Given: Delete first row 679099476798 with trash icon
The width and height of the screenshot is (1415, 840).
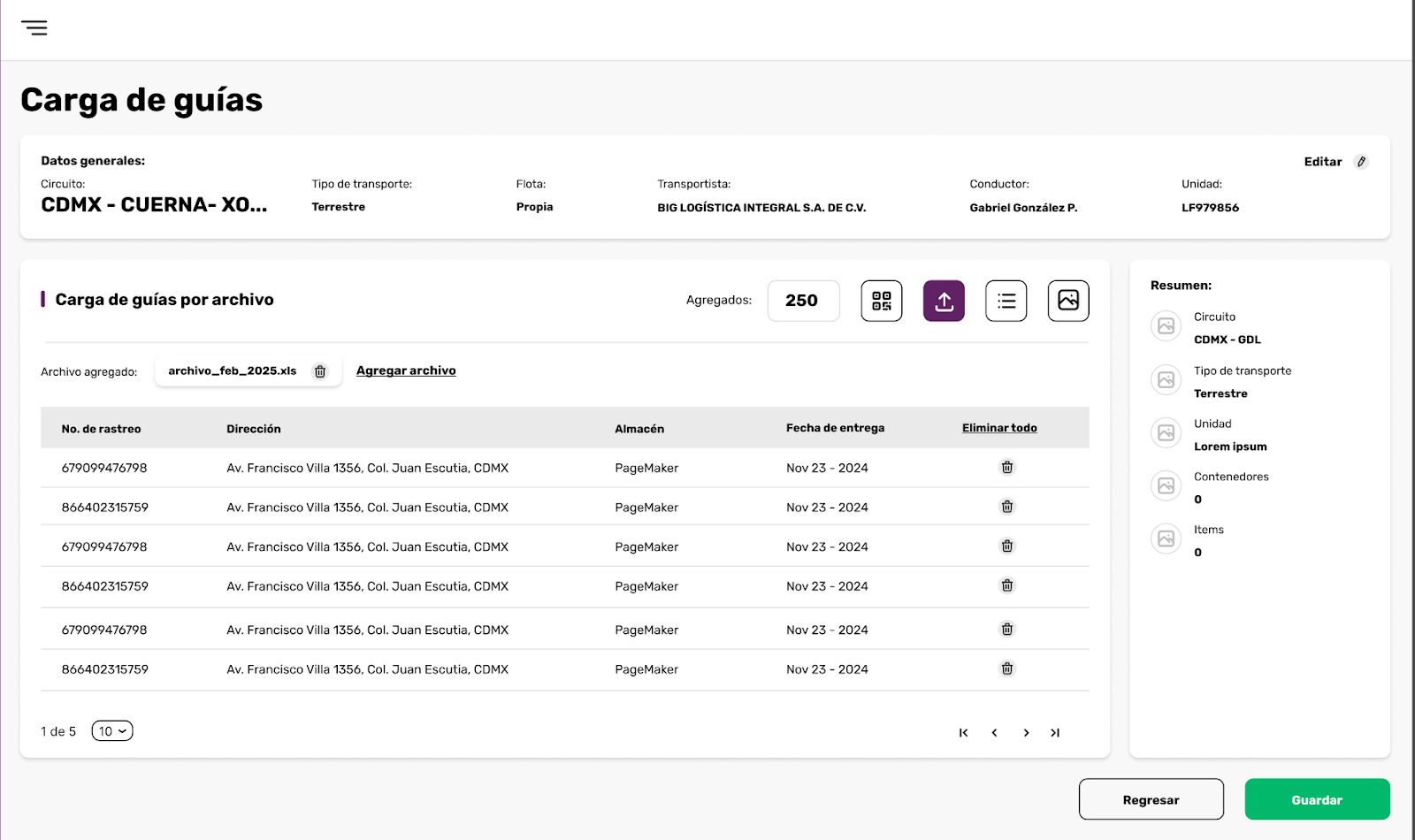Looking at the screenshot, I should pyautogui.click(x=1006, y=467).
